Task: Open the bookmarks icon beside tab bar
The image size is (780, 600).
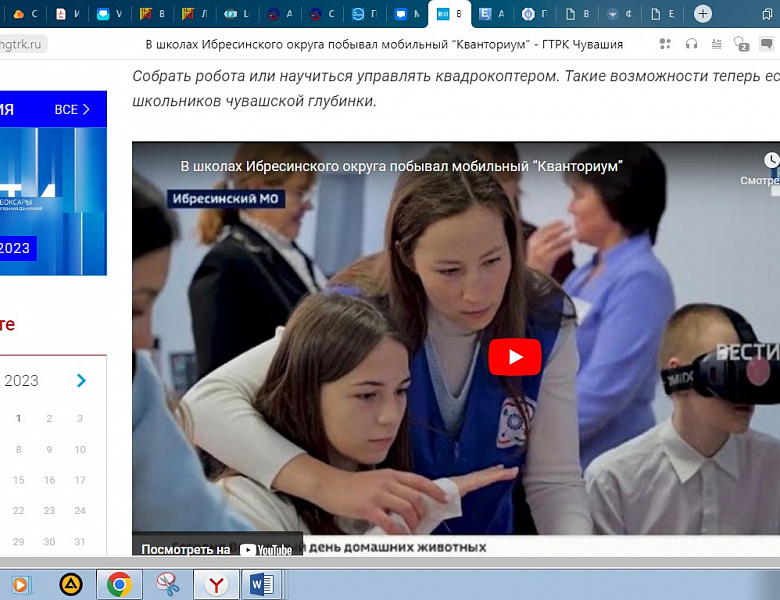Action: [767, 14]
